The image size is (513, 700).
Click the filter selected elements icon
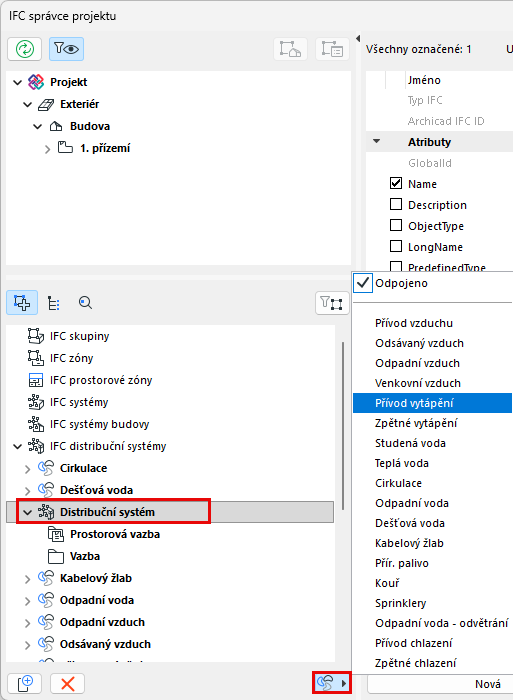(332, 303)
